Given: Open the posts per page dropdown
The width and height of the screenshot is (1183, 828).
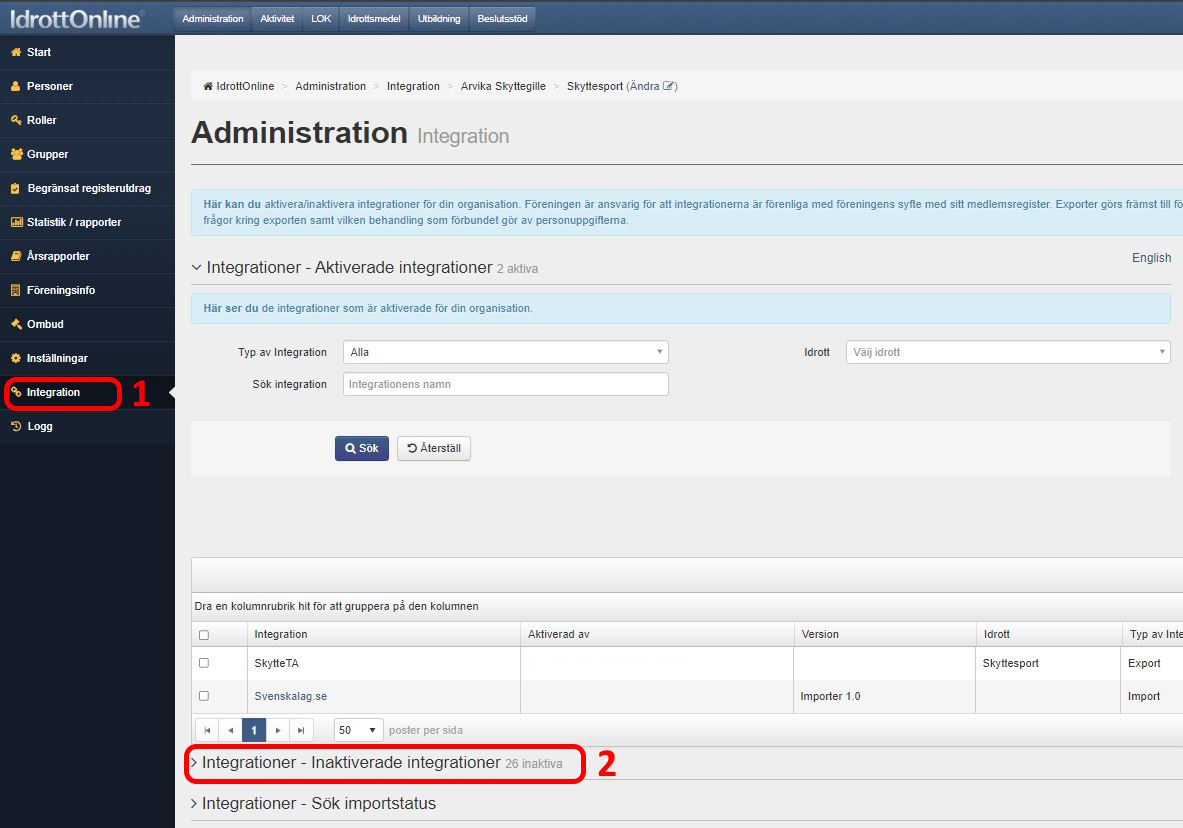Looking at the screenshot, I should [x=358, y=730].
